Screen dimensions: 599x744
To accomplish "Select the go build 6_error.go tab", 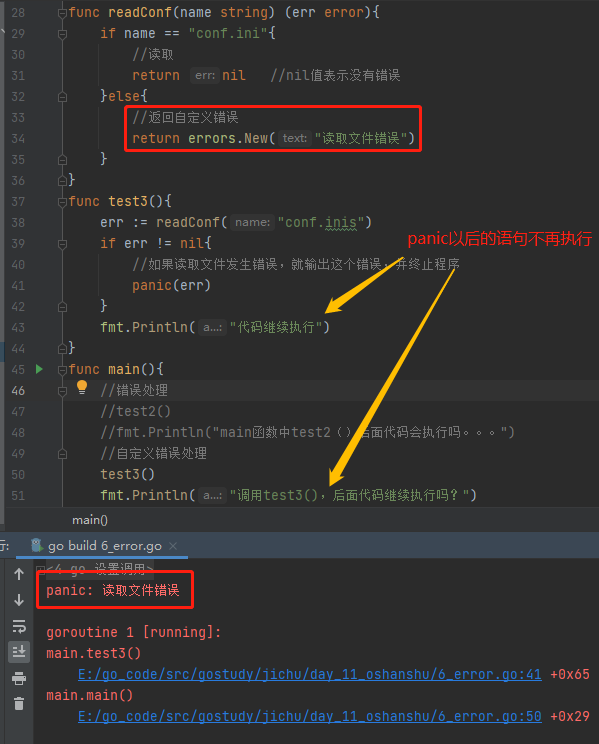I will [x=104, y=546].
